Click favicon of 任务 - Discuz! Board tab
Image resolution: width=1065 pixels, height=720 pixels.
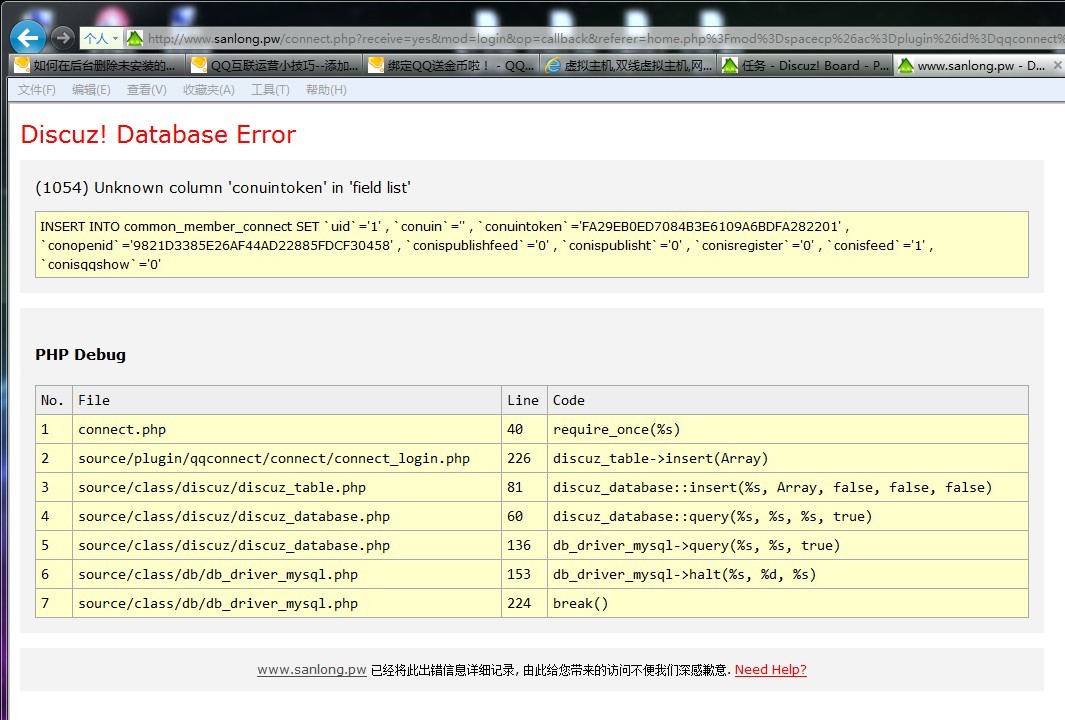[730, 66]
